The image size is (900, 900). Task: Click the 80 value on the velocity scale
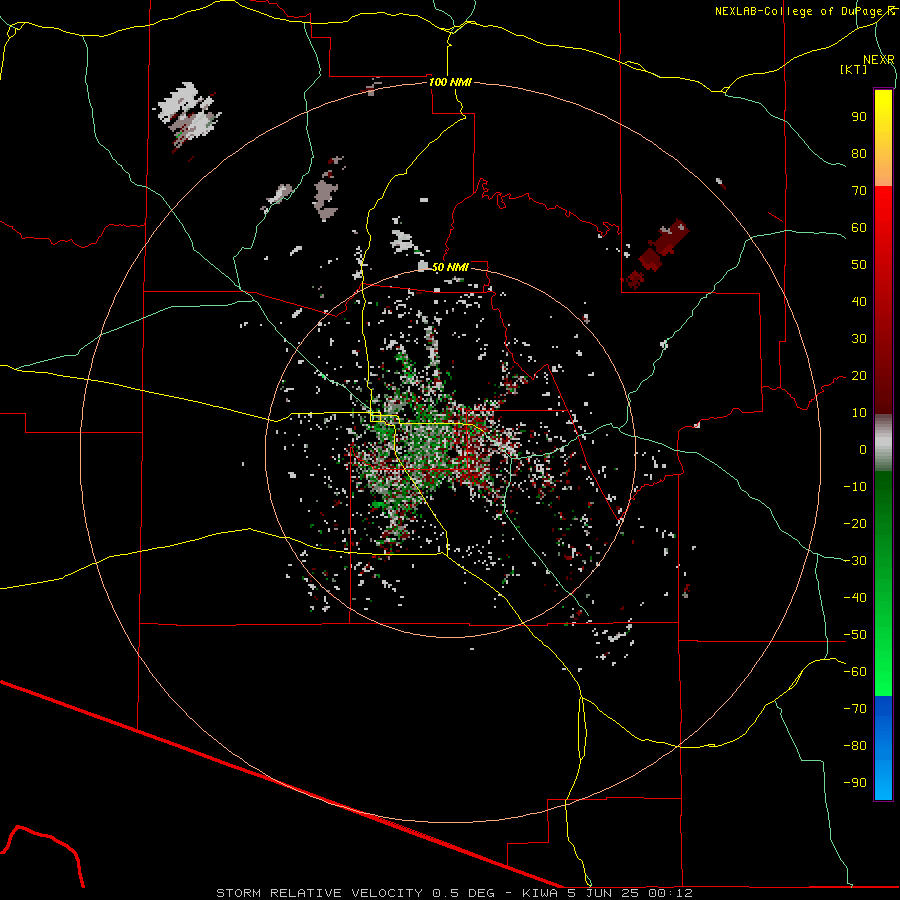click(x=859, y=154)
